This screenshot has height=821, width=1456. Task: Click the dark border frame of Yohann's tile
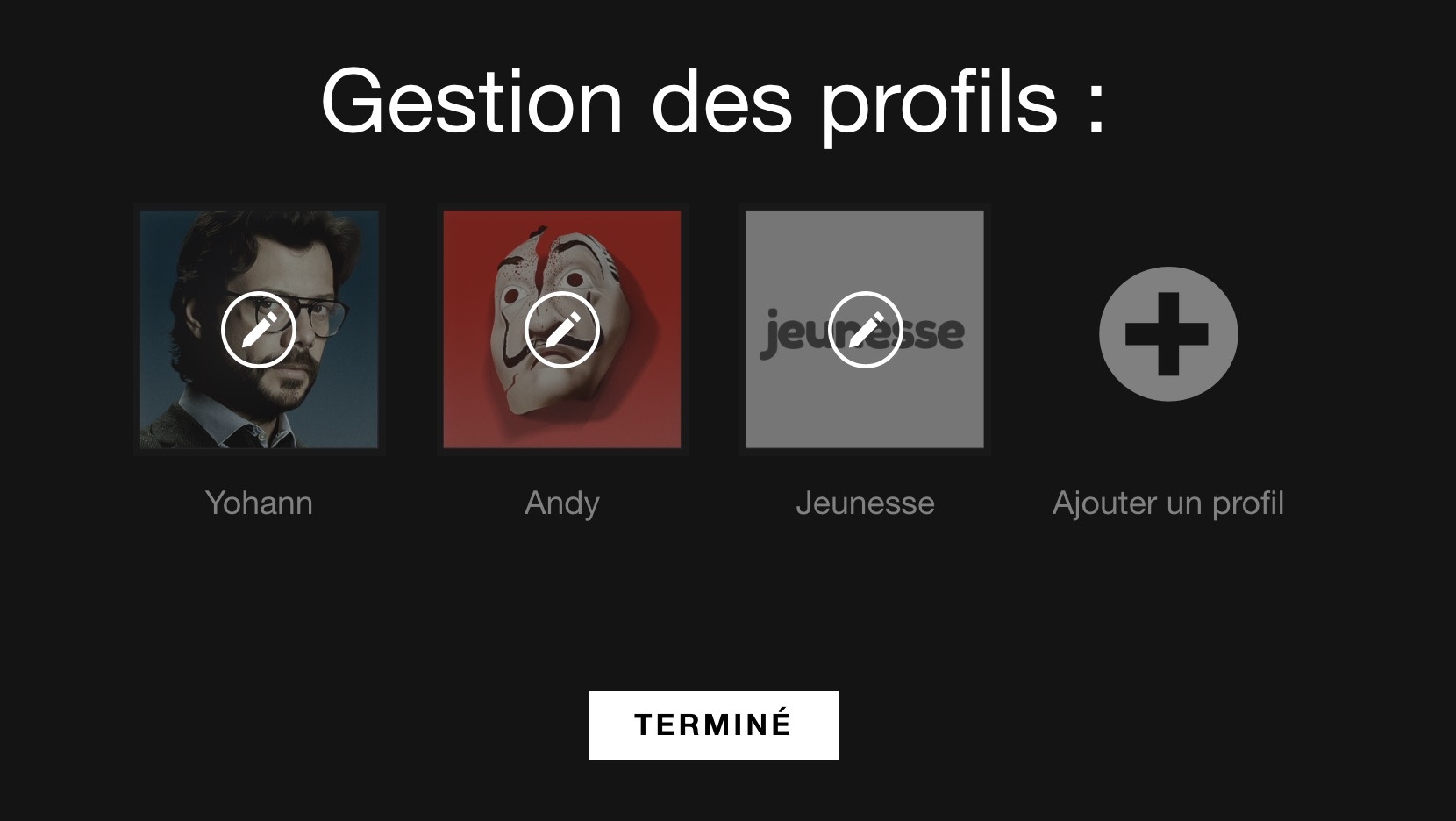(260, 207)
